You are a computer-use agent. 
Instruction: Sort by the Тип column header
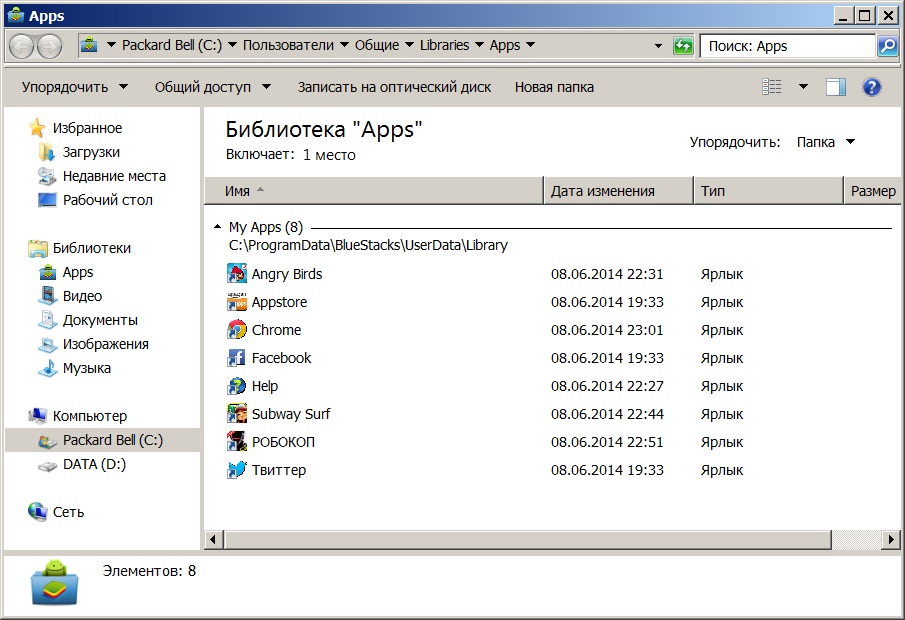(x=768, y=191)
